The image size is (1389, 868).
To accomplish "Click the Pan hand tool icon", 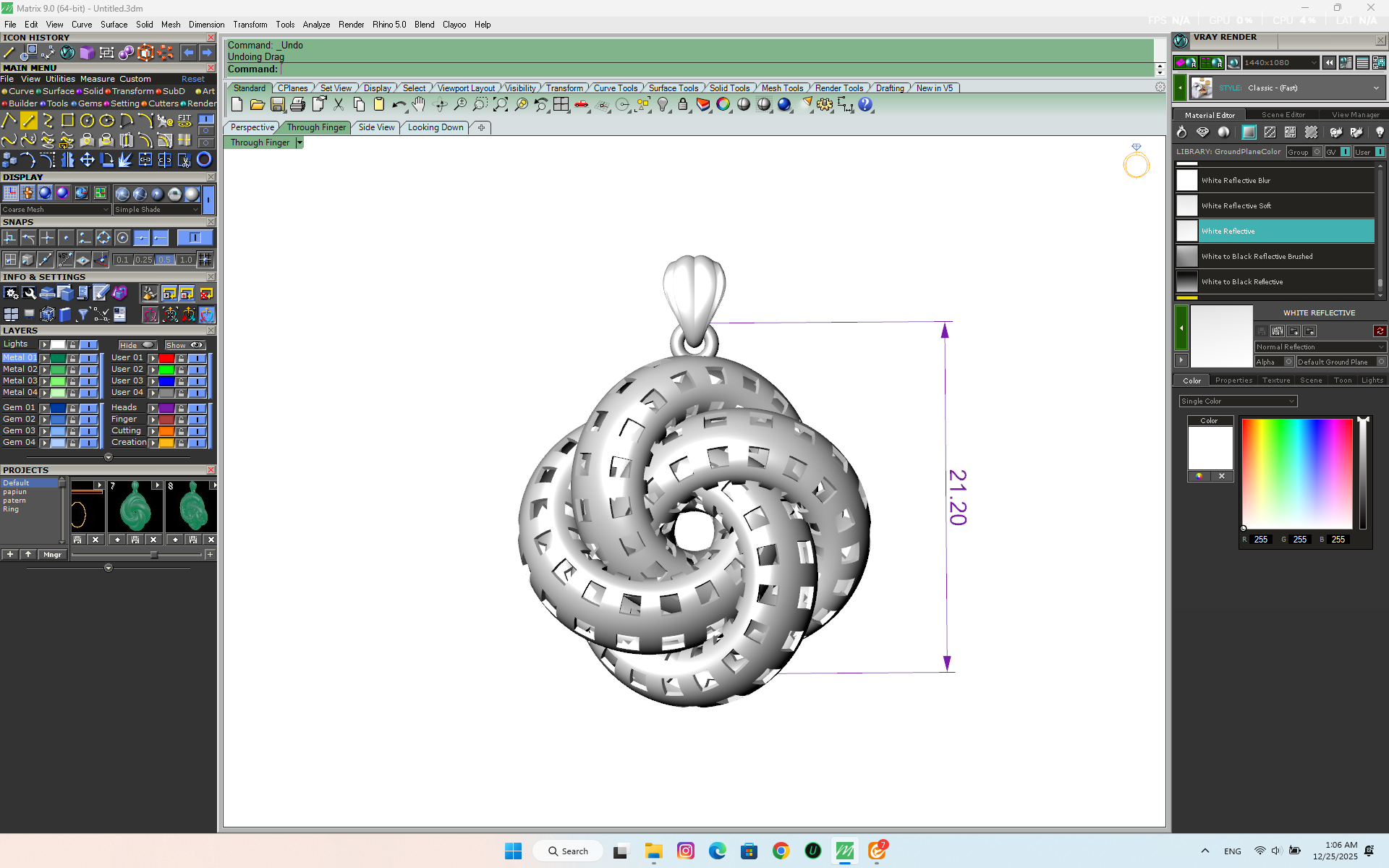I will pyautogui.click(x=419, y=105).
